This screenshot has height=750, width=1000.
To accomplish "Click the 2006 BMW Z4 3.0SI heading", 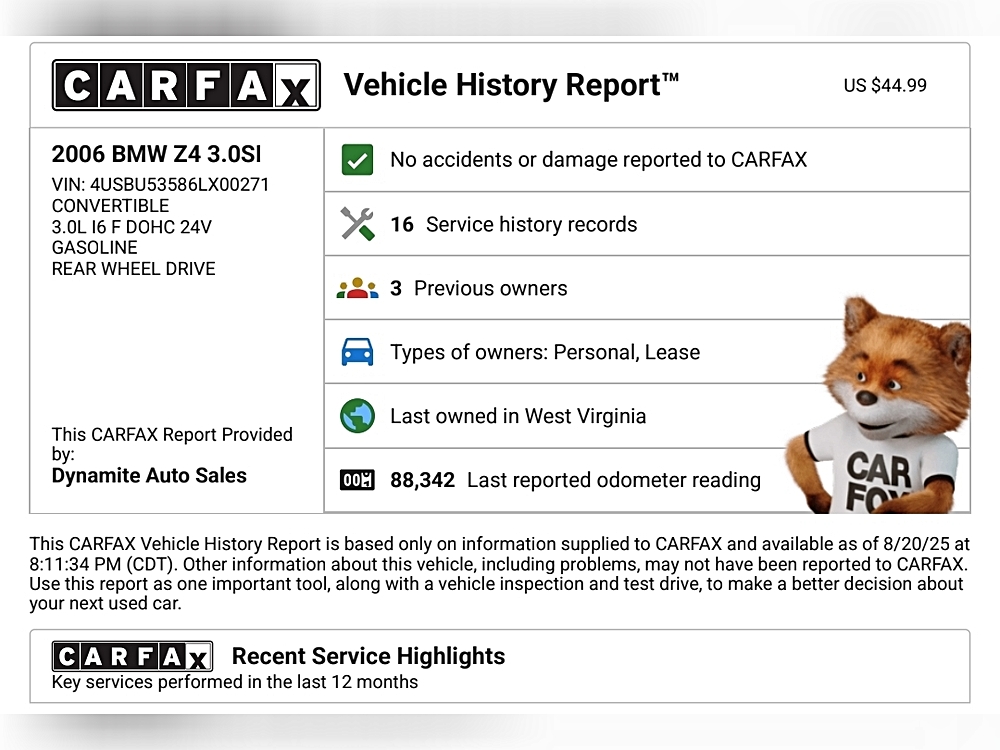I will coord(156,154).
